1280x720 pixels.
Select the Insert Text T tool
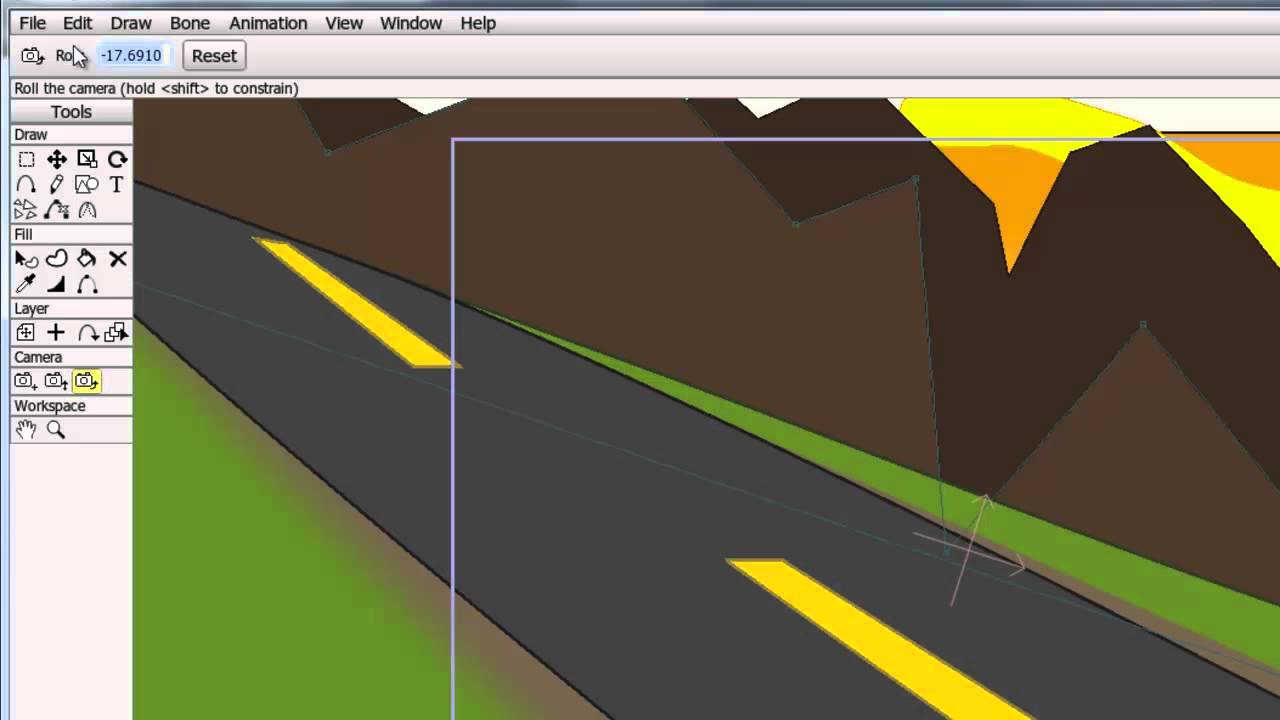(117, 184)
